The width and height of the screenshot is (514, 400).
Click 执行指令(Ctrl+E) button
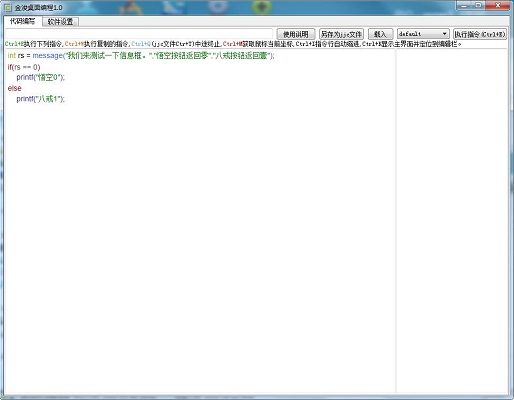coord(480,34)
